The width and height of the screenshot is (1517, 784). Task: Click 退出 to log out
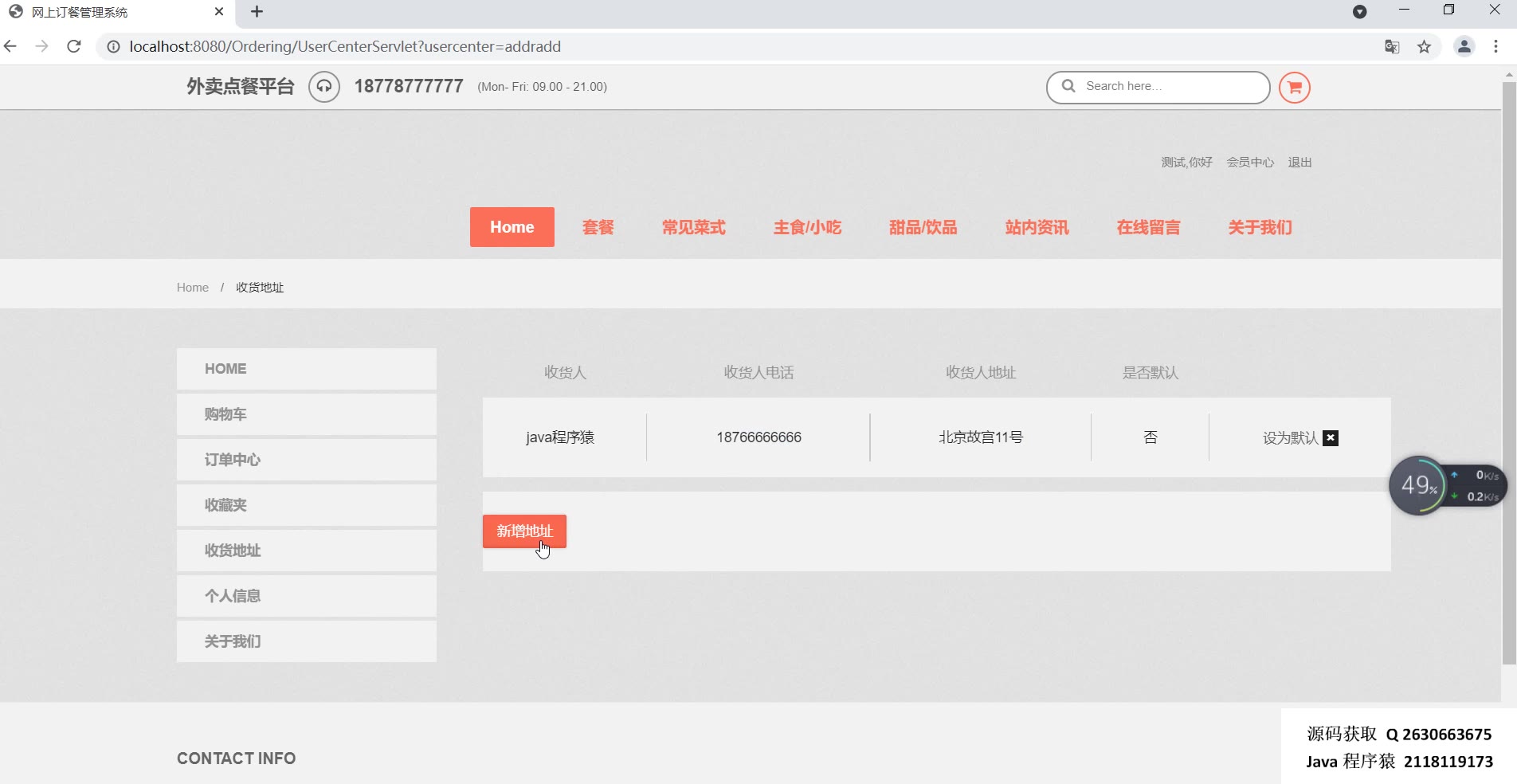[x=1299, y=163]
